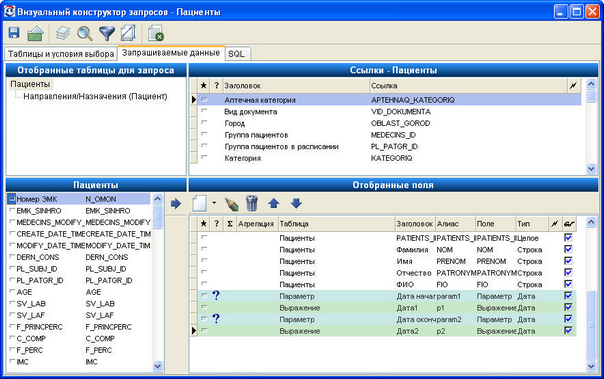The height and width of the screenshot is (379, 604).
Task: Toggle checkbox for EMK_SINHRO field
Action: (x=12, y=210)
